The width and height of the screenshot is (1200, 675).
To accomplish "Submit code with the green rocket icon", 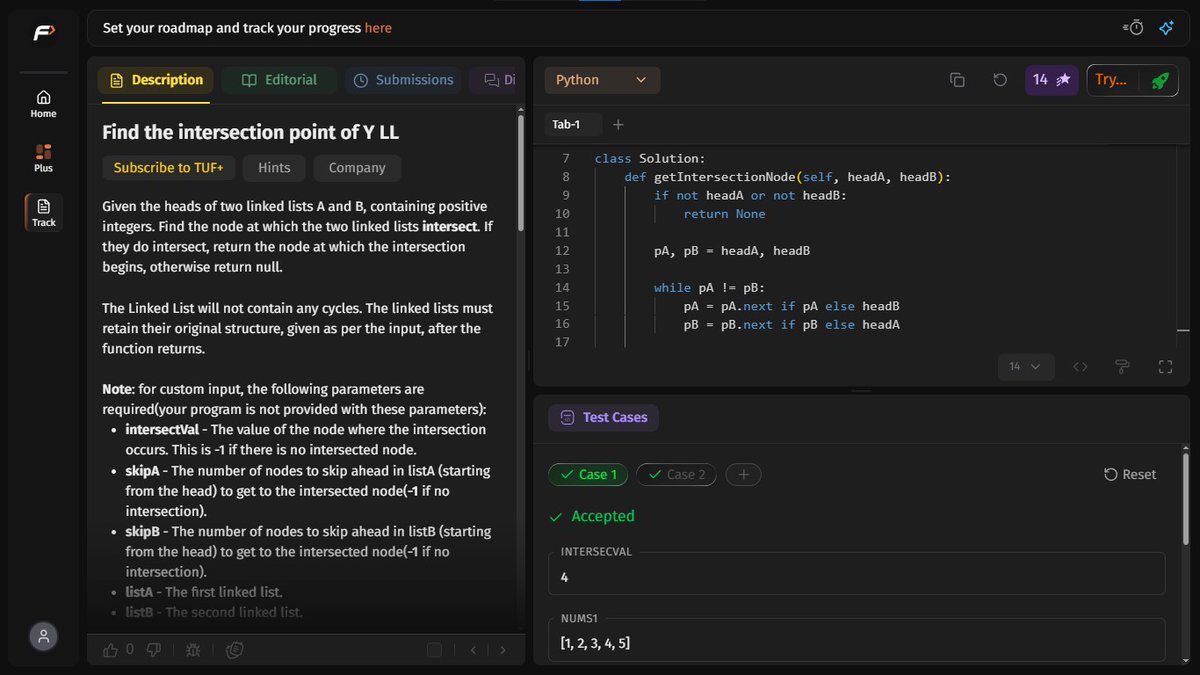I will (1160, 80).
